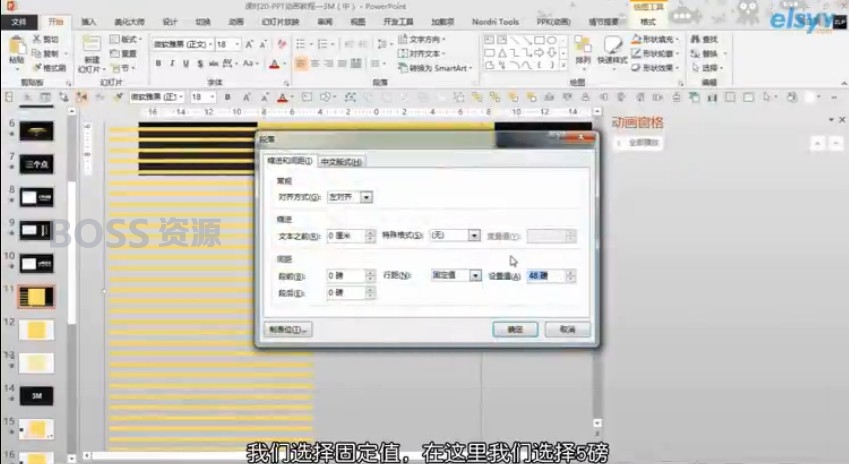Open the line spacing dropdown in dialog

pyautogui.click(x=475, y=276)
